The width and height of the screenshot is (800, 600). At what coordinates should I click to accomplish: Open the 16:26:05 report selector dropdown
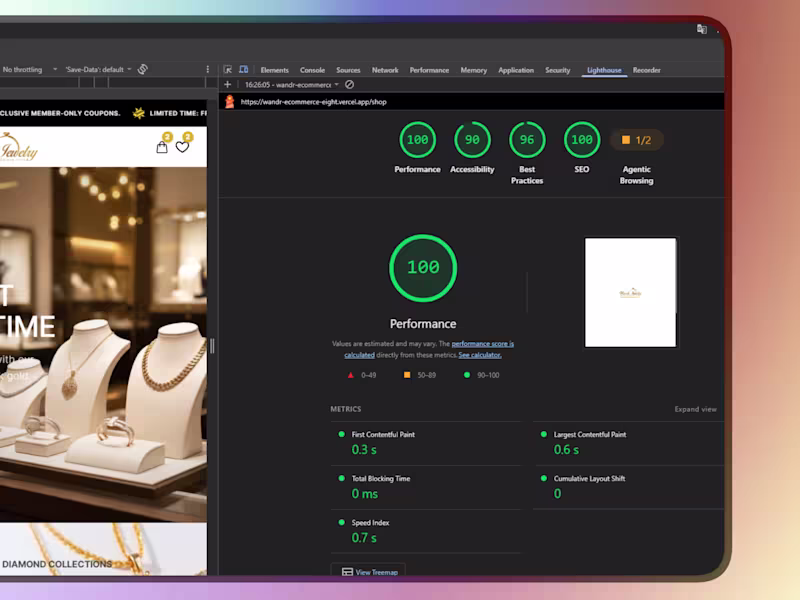tap(291, 85)
